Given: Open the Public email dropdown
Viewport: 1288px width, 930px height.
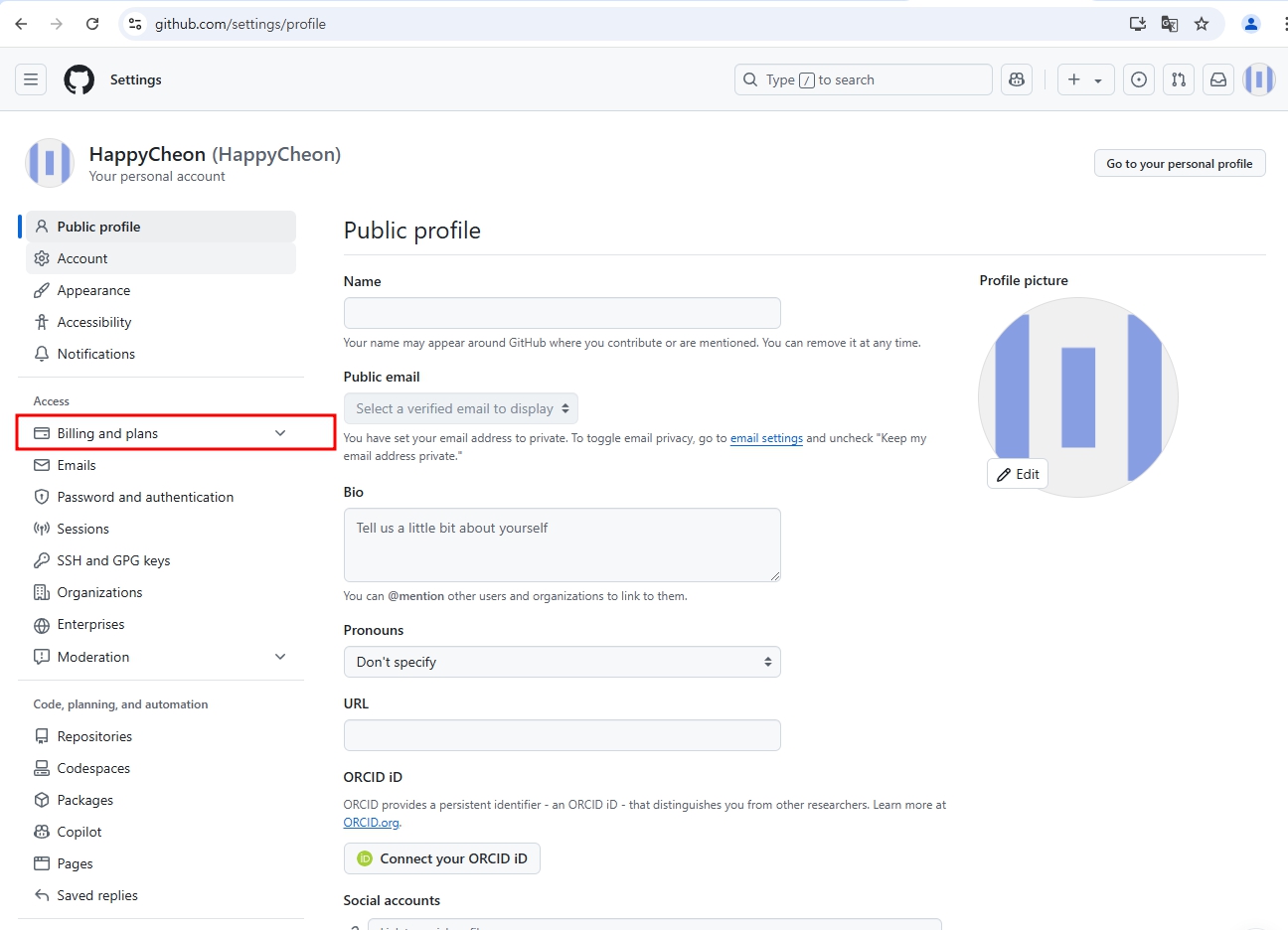Looking at the screenshot, I should point(461,408).
